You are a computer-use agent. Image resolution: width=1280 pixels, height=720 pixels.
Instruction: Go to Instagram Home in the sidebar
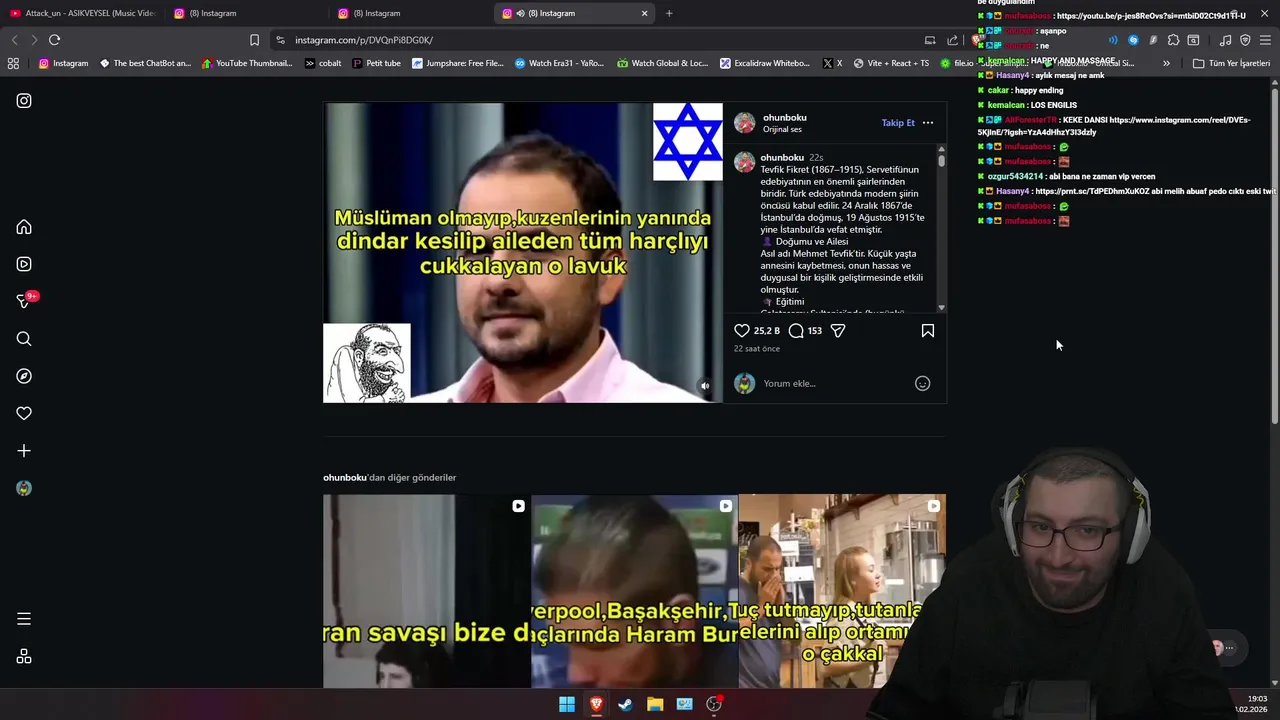pyautogui.click(x=24, y=227)
